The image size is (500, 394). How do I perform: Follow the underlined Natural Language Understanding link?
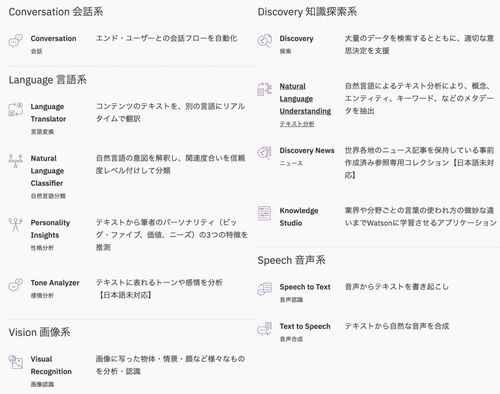point(305,99)
